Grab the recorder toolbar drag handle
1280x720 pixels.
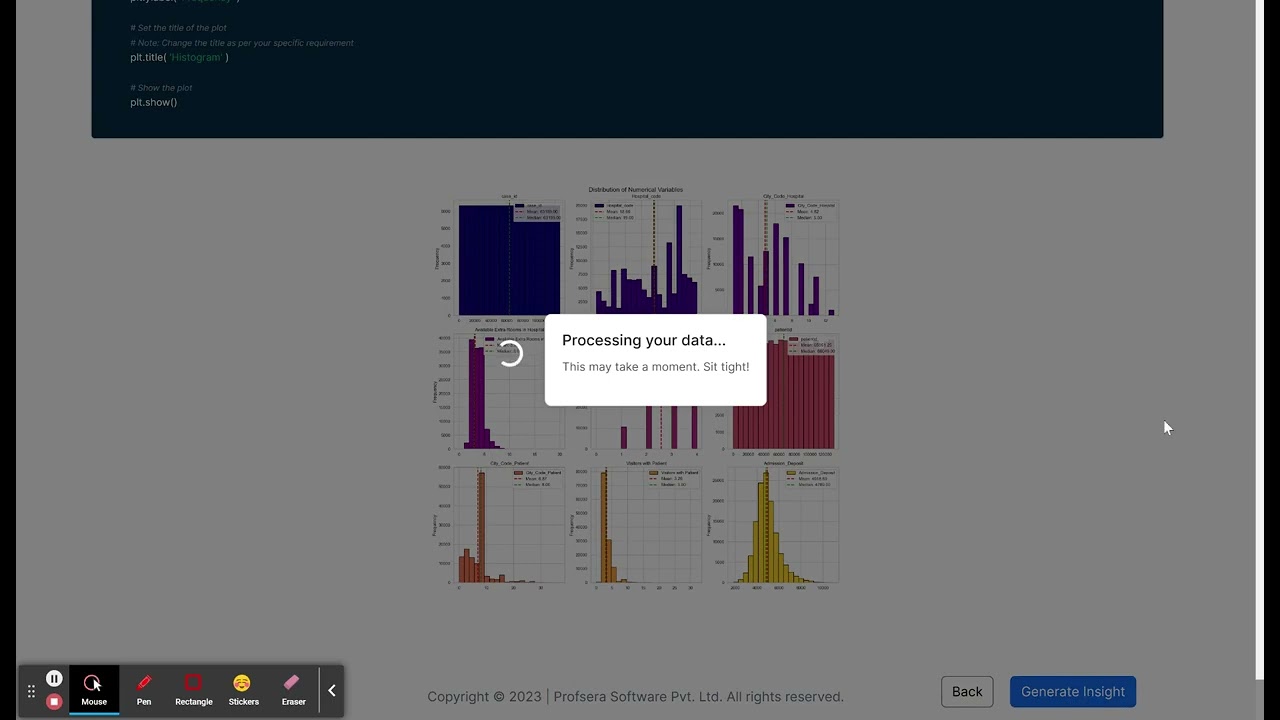(31, 691)
